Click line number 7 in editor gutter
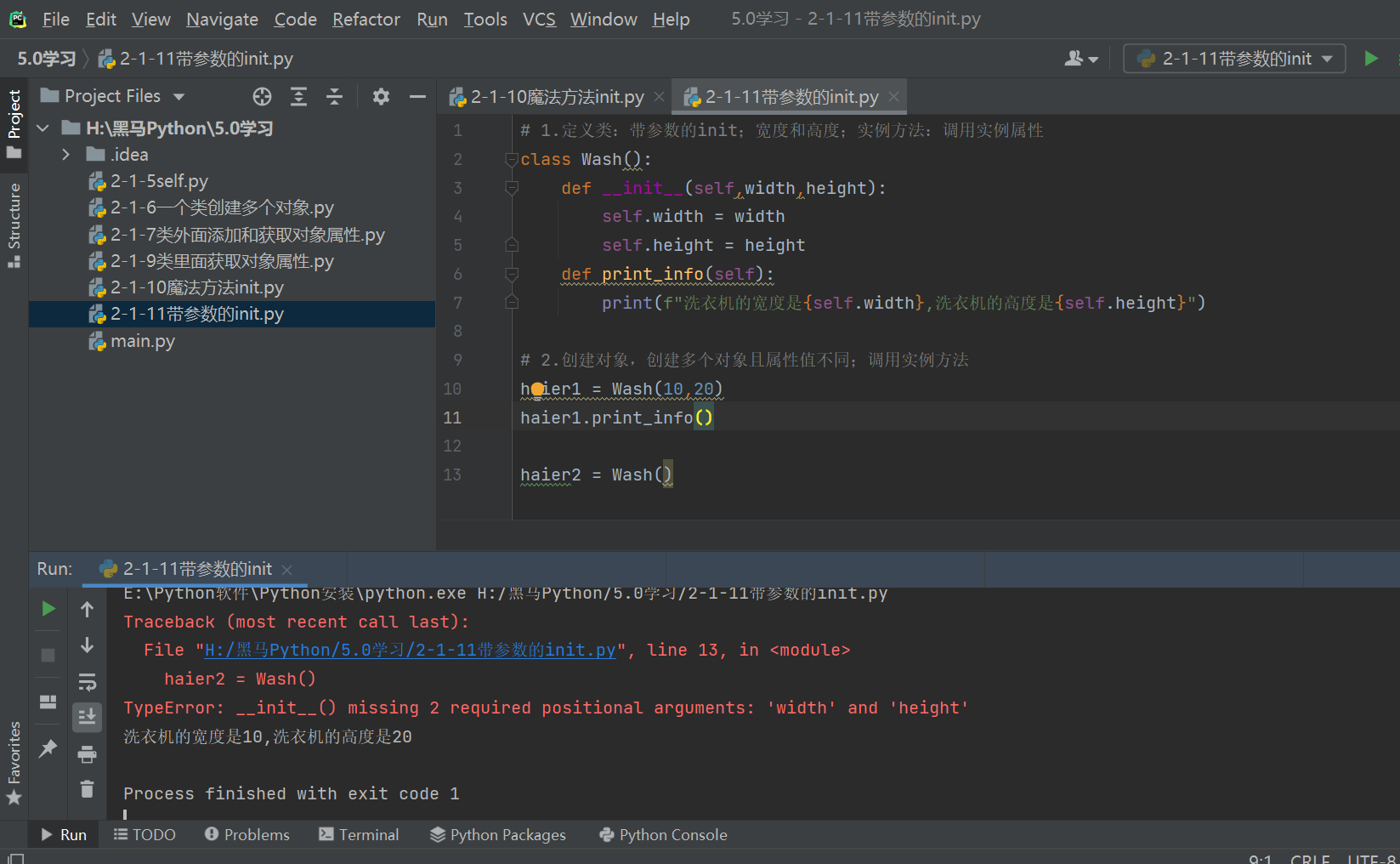The width and height of the screenshot is (1400, 864). tap(457, 303)
